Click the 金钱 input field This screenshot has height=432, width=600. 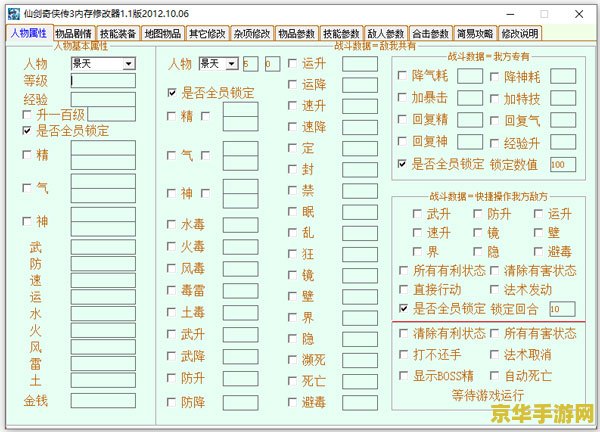coord(103,401)
